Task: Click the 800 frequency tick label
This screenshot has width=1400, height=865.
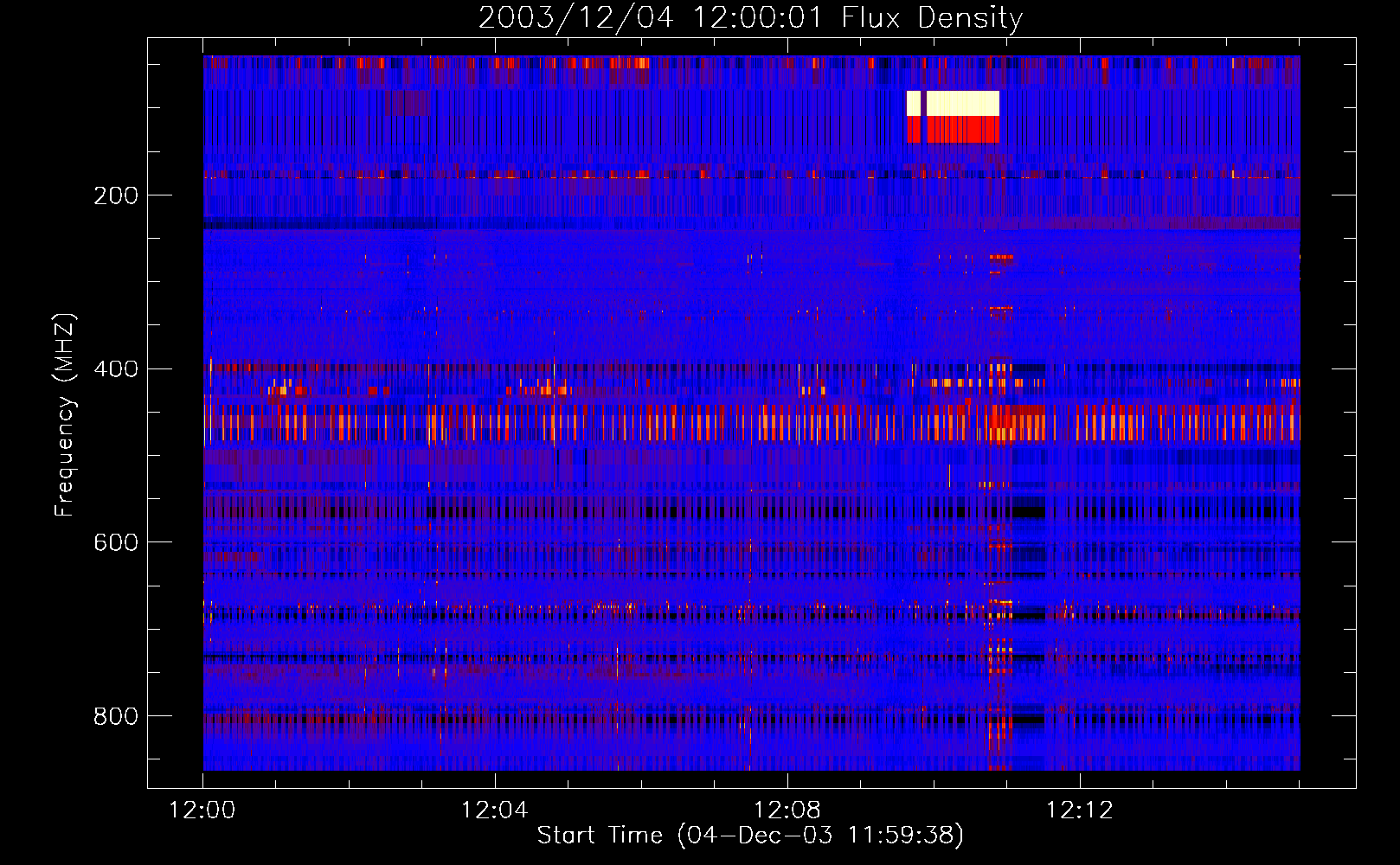Action: (116, 716)
